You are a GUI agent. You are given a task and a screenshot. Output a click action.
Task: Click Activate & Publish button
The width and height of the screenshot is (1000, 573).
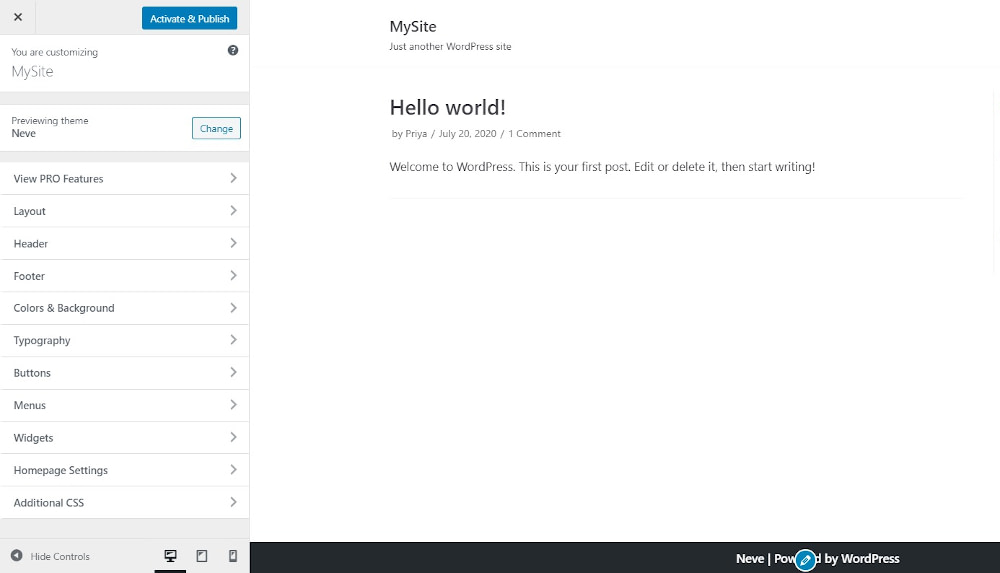click(189, 18)
